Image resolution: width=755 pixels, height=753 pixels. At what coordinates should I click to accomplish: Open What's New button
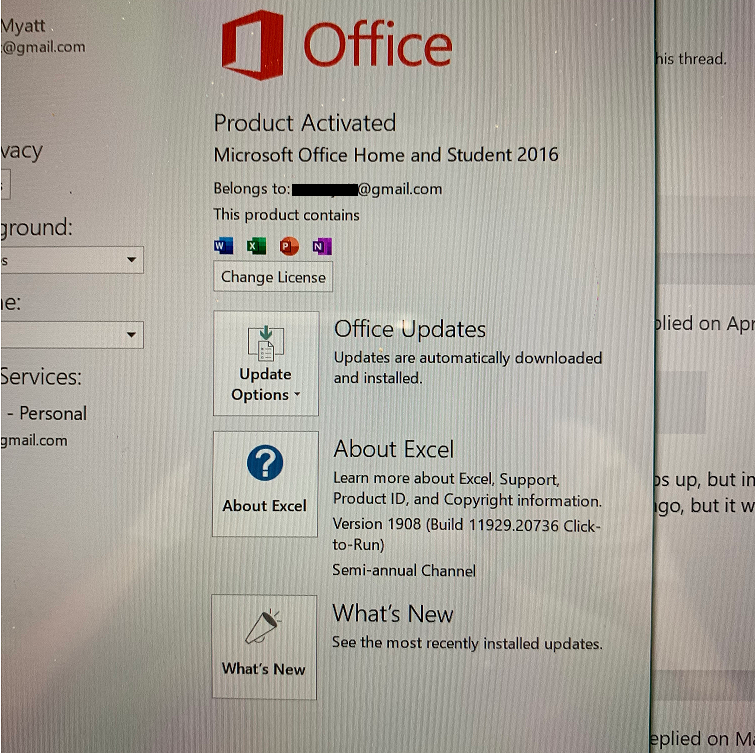(x=264, y=647)
